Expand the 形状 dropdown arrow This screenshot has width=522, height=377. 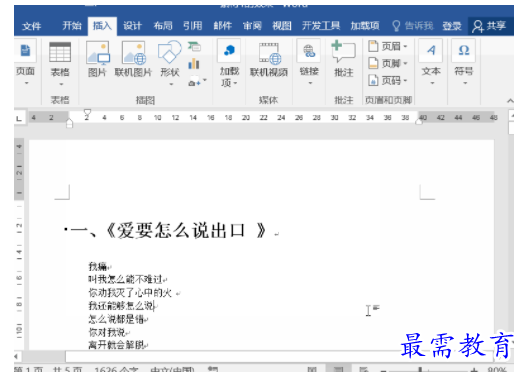pyautogui.click(x=171, y=84)
